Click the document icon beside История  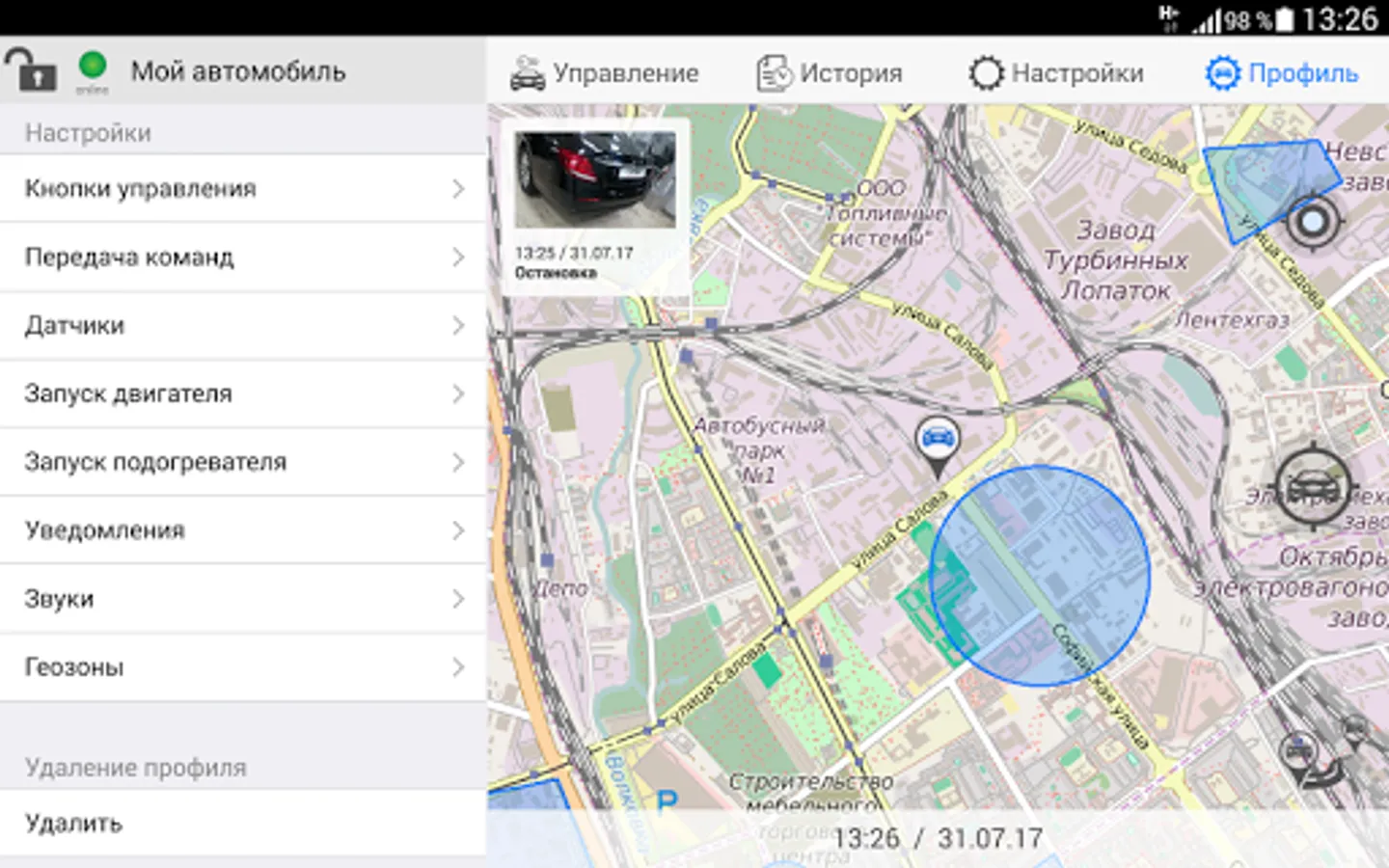click(774, 73)
